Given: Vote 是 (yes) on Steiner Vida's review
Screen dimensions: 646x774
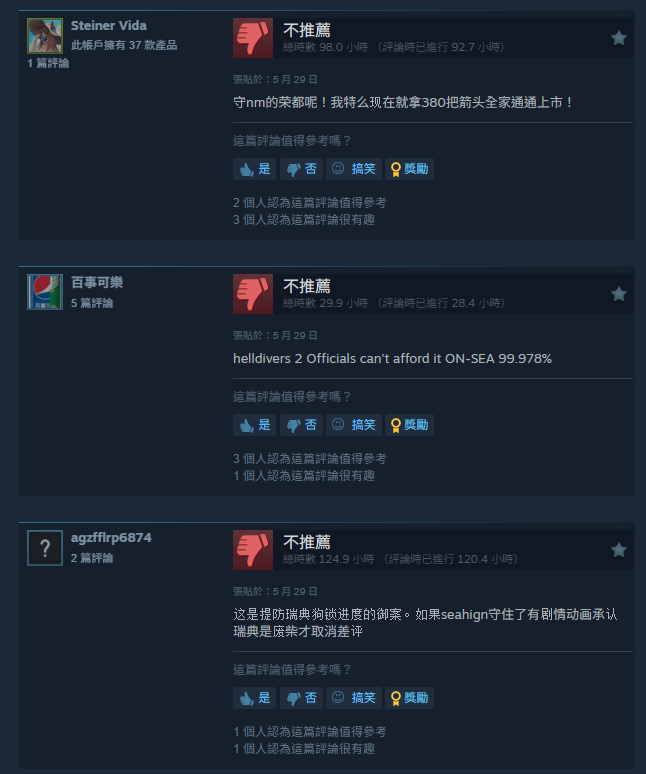Looking at the screenshot, I should pyautogui.click(x=254, y=169).
